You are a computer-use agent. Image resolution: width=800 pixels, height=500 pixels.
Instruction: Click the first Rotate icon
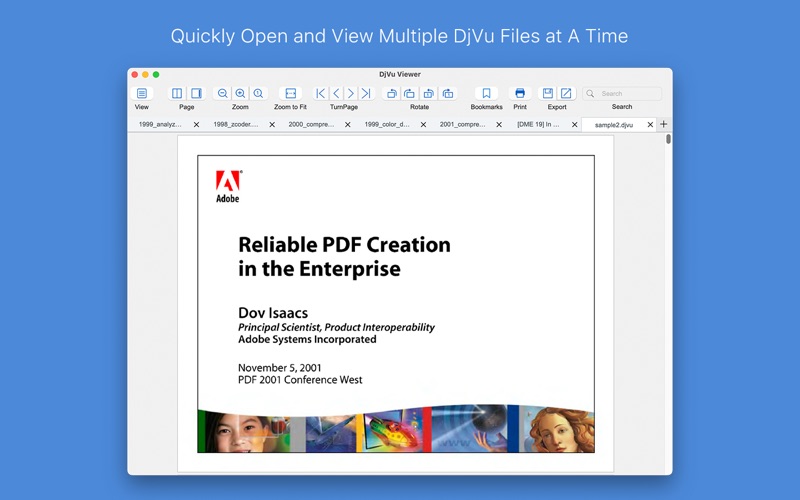[x=391, y=93]
